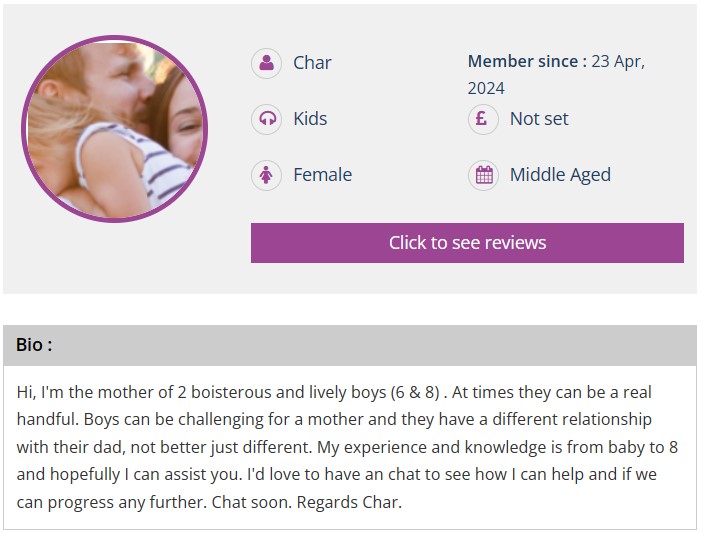The image size is (705, 541).
Task: Click the Kids specialty label
Action: 310,119
